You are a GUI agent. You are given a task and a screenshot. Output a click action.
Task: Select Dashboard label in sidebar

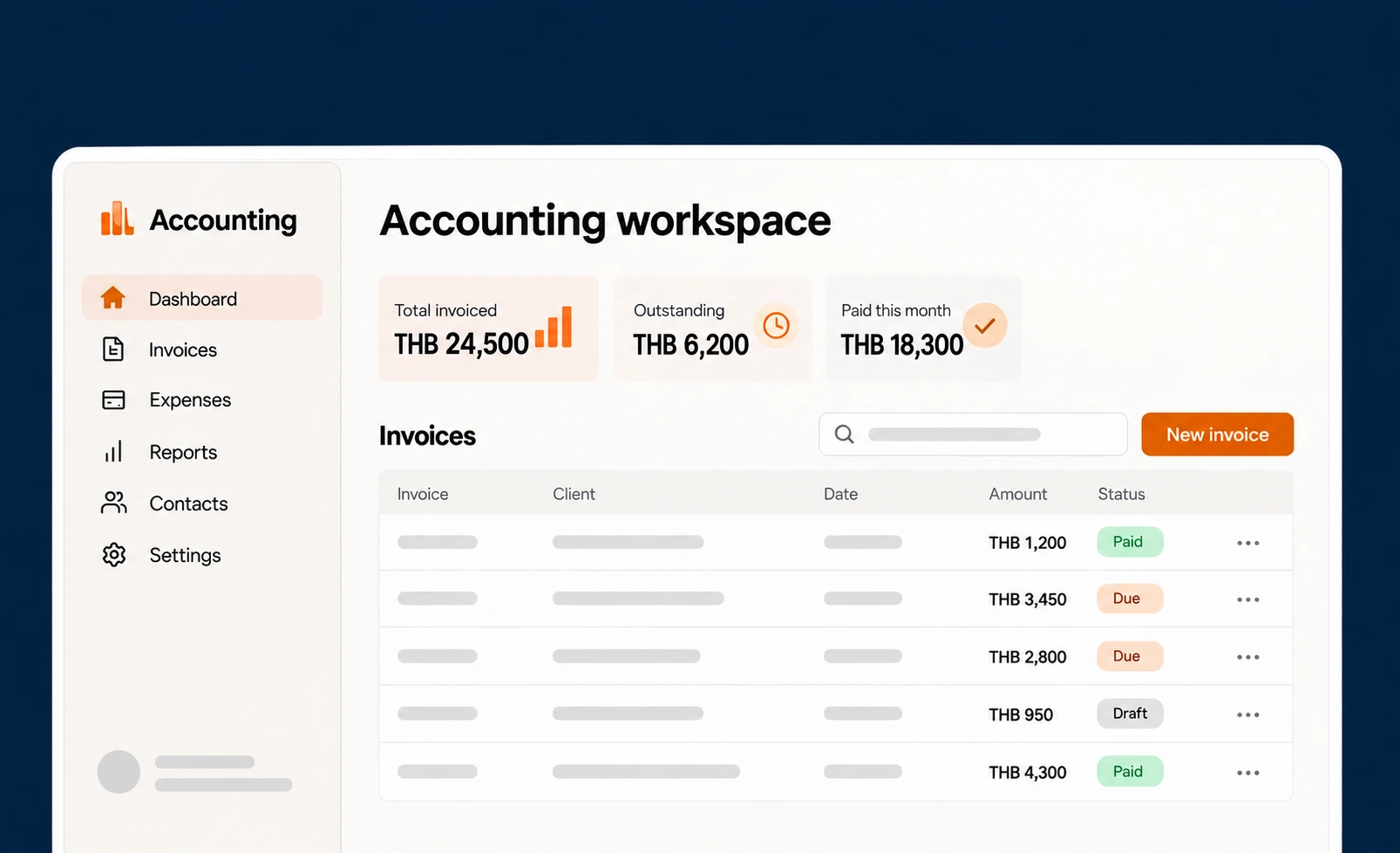click(x=193, y=299)
